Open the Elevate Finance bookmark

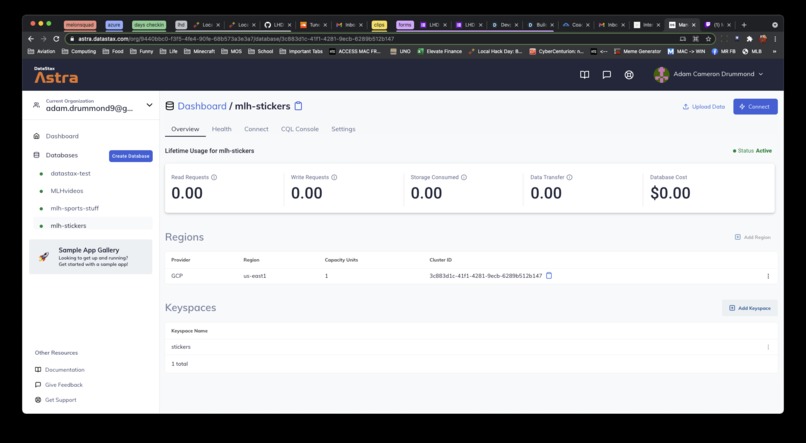[439, 51]
